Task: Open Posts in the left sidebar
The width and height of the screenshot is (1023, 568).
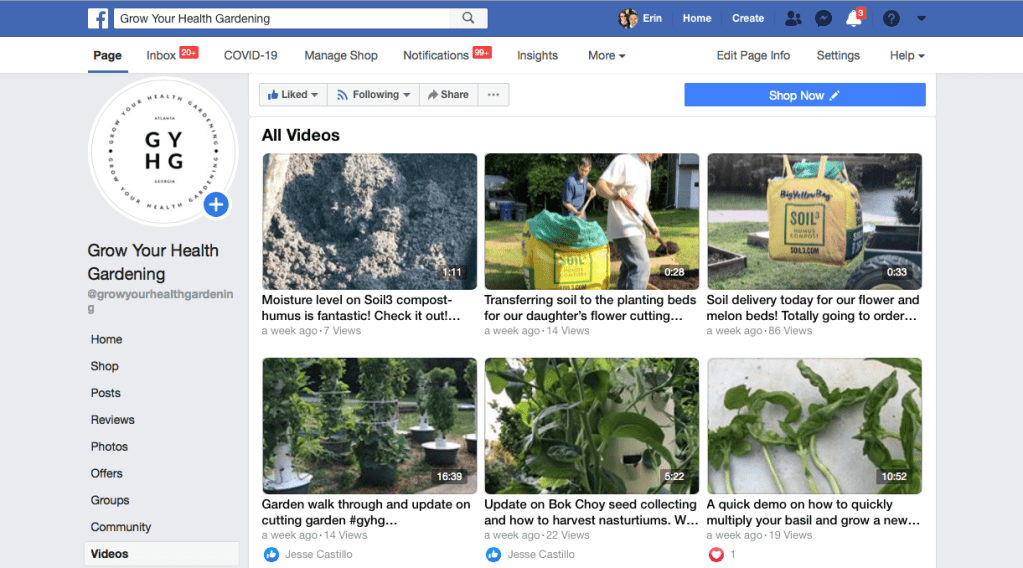Action: [x=106, y=393]
